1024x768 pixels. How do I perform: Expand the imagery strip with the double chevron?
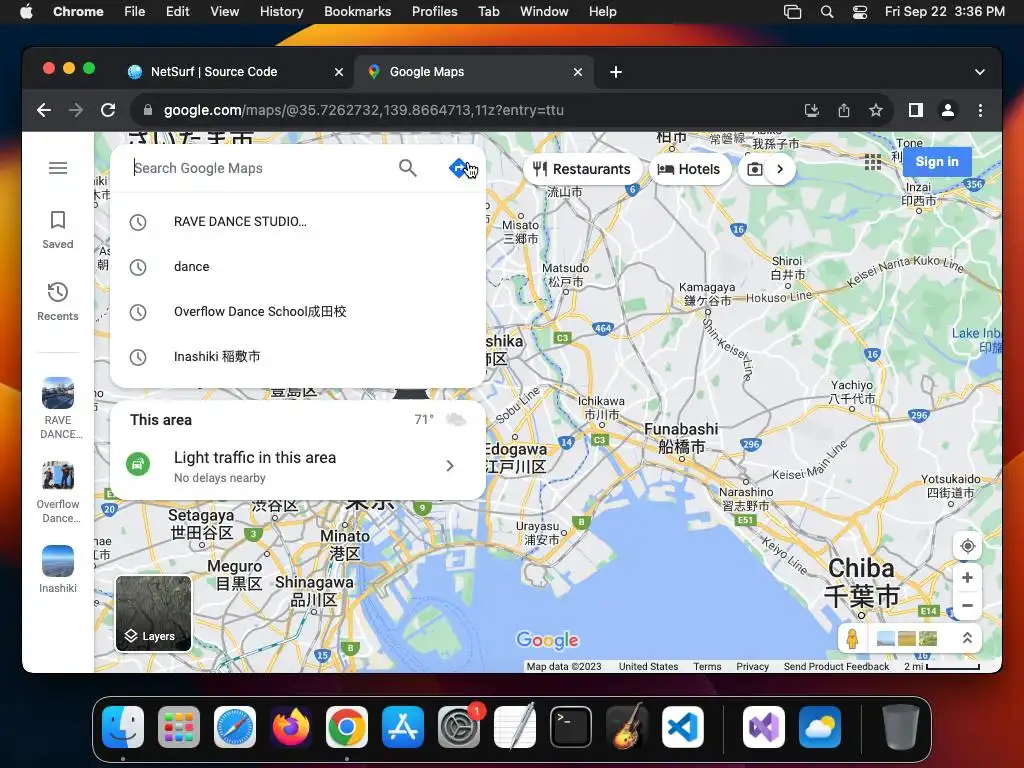[x=967, y=638]
